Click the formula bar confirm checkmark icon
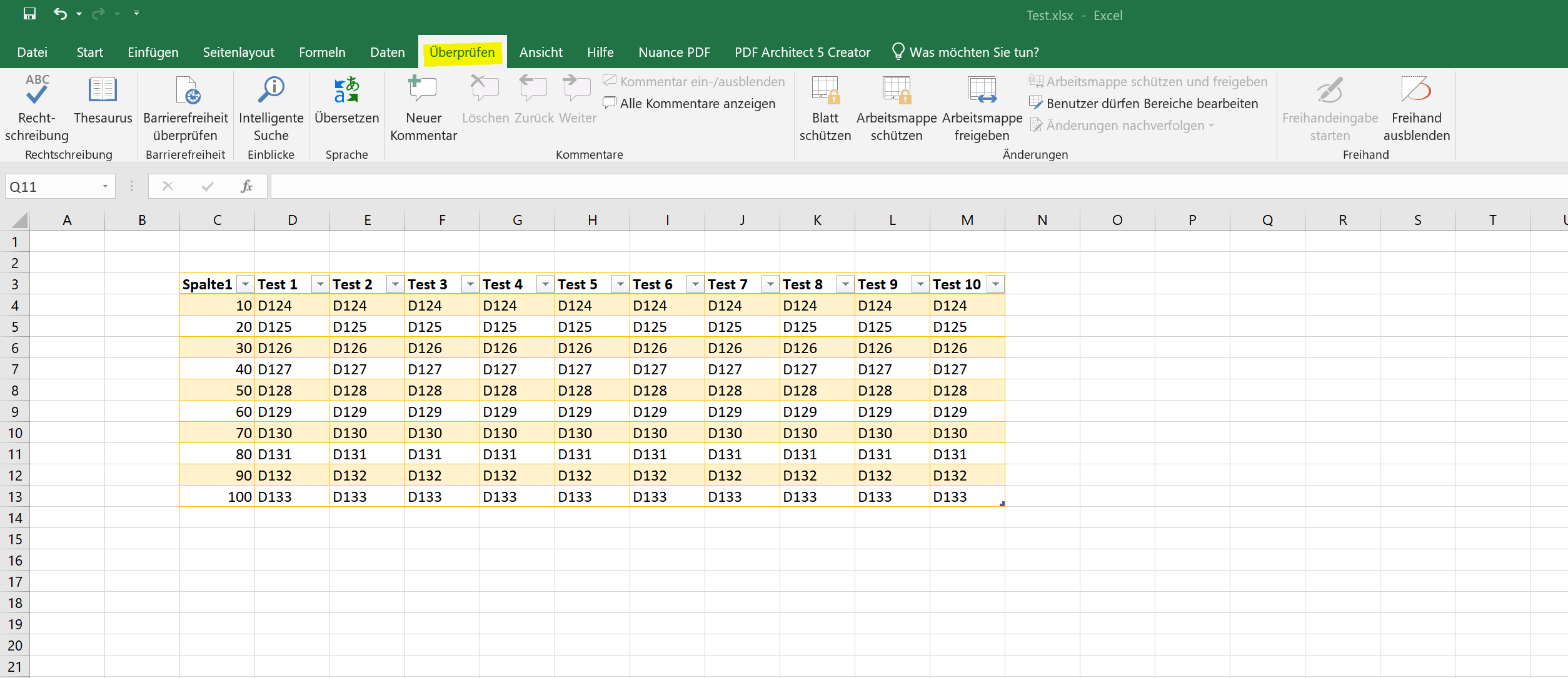This screenshot has height=678, width=1568. (x=208, y=186)
